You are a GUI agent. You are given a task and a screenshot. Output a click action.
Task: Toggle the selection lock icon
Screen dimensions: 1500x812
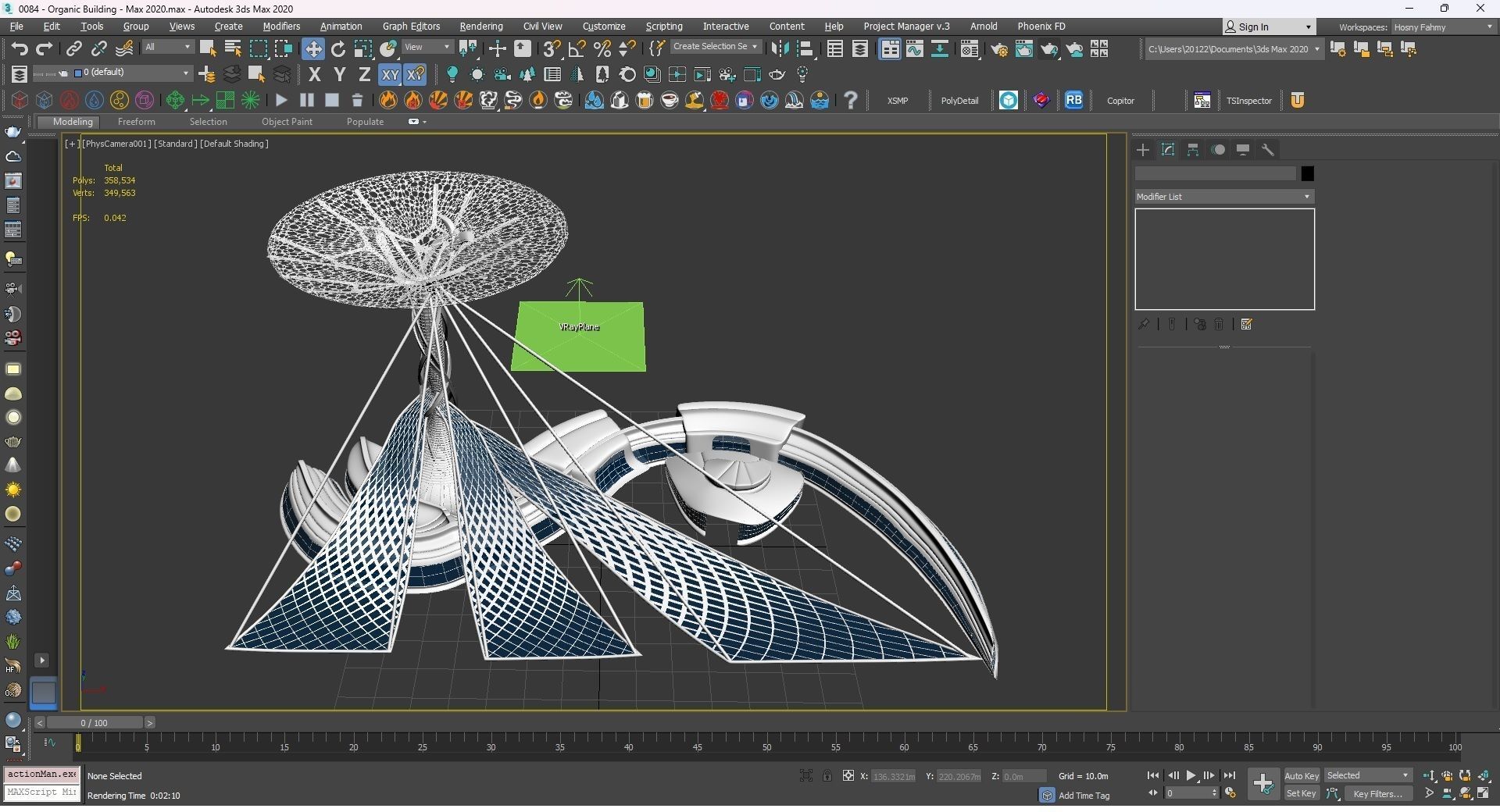click(827, 775)
